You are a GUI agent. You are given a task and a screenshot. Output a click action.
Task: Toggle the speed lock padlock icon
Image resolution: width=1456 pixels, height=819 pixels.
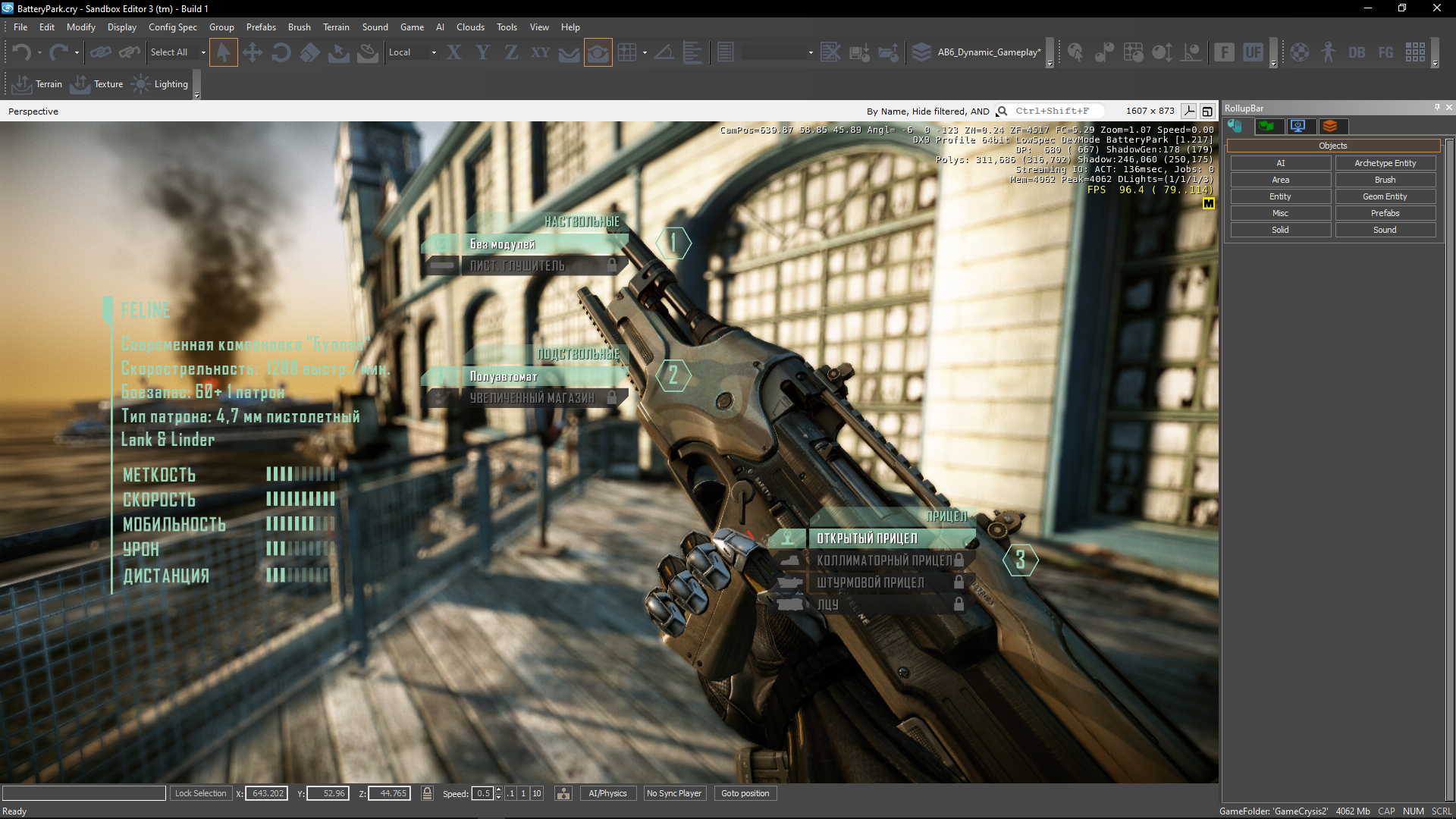point(427,793)
